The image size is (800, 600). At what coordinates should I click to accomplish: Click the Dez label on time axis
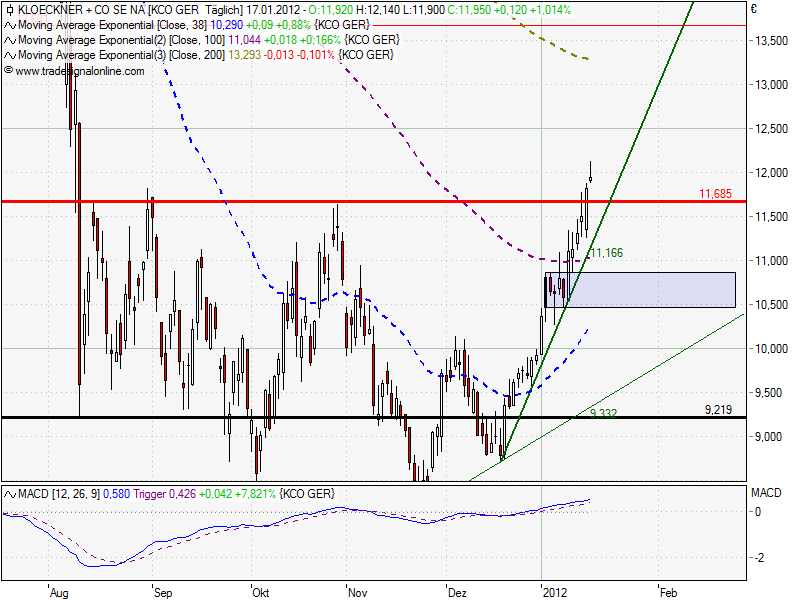tap(457, 592)
